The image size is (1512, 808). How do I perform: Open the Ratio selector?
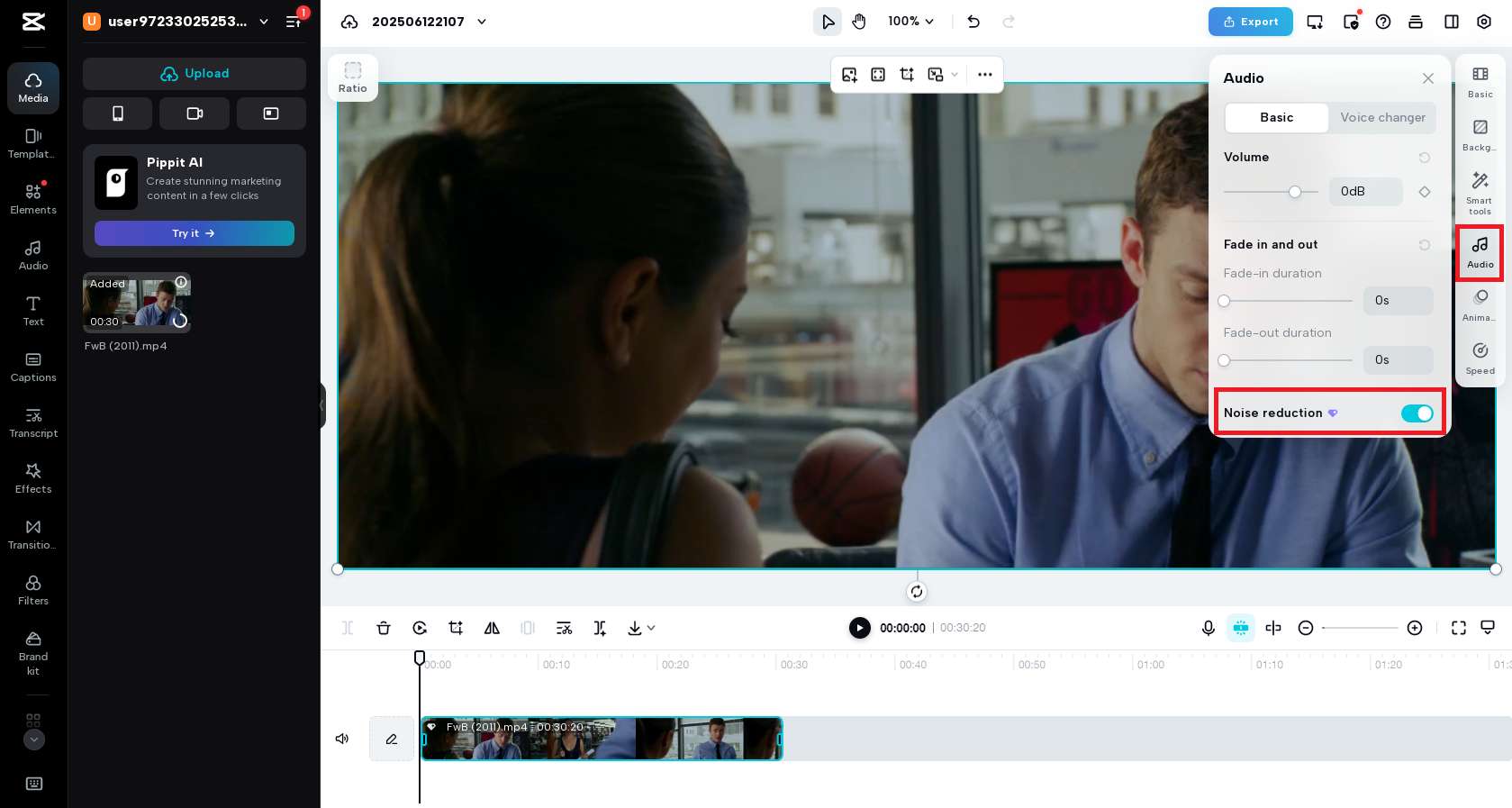pyautogui.click(x=353, y=77)
